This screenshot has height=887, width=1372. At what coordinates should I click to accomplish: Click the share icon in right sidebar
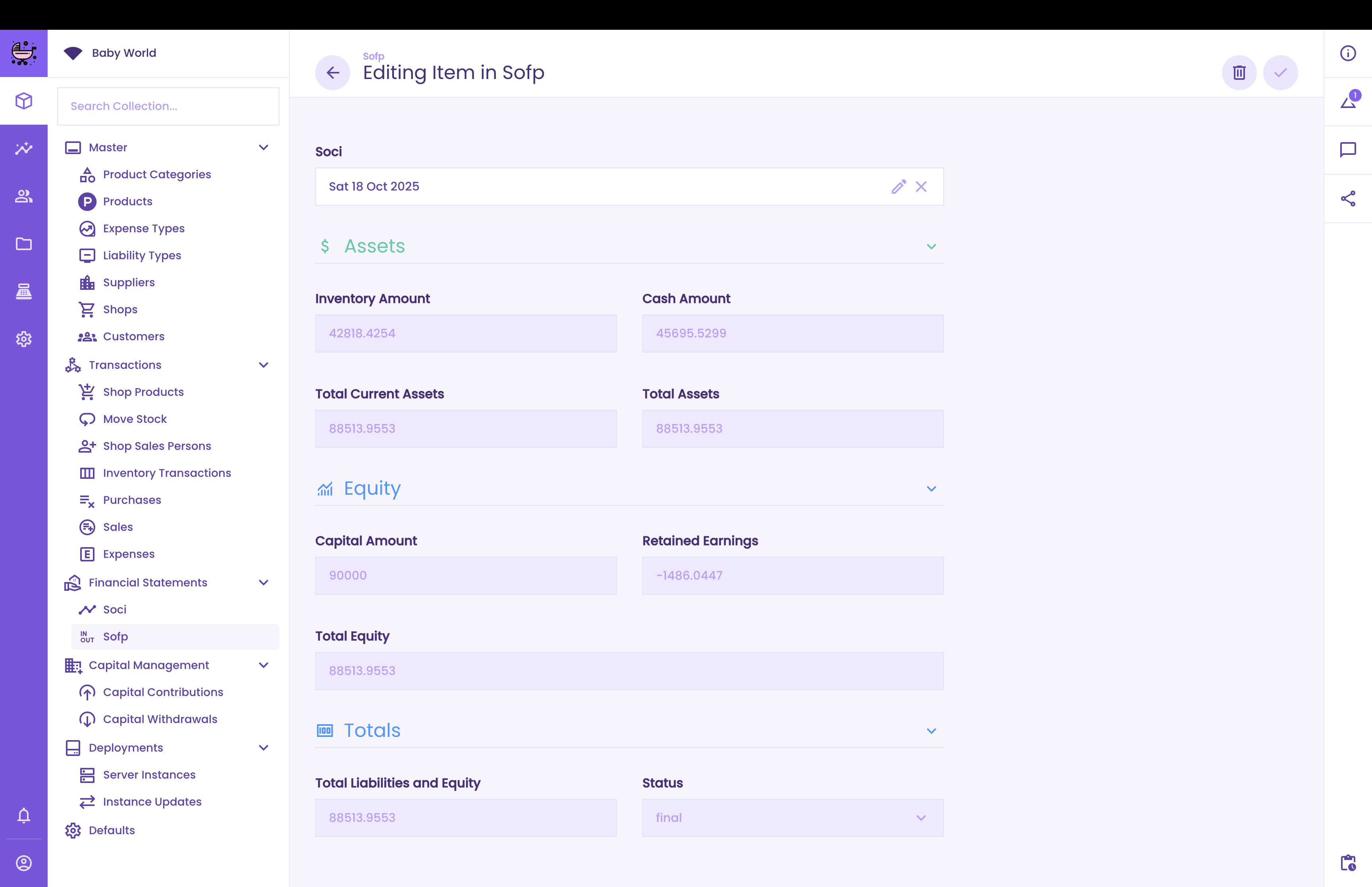point(1347,199)
